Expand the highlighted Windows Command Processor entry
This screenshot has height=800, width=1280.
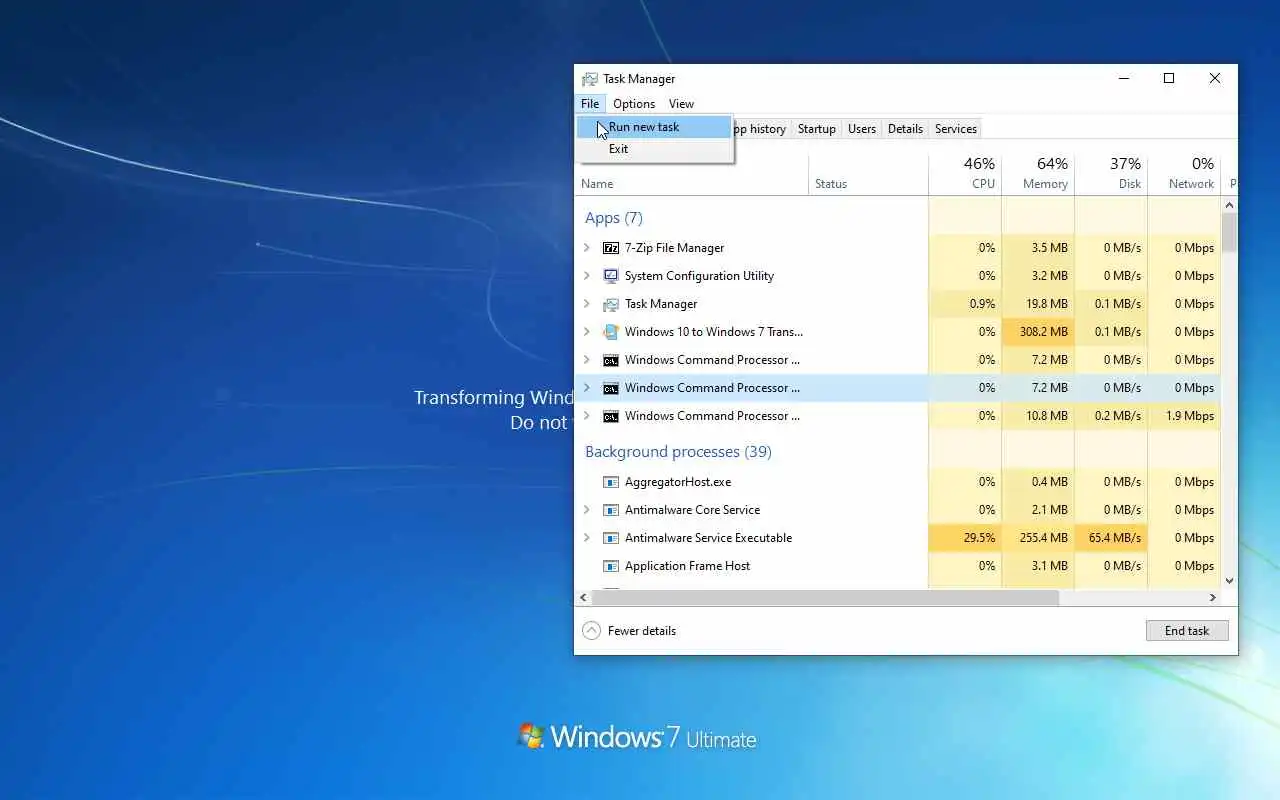(587, 388)
